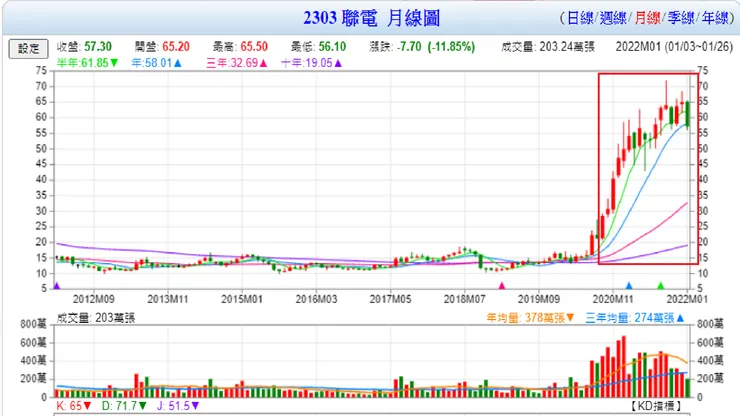Click the 2013M11 x-axis date label

[x=168, y=299]
